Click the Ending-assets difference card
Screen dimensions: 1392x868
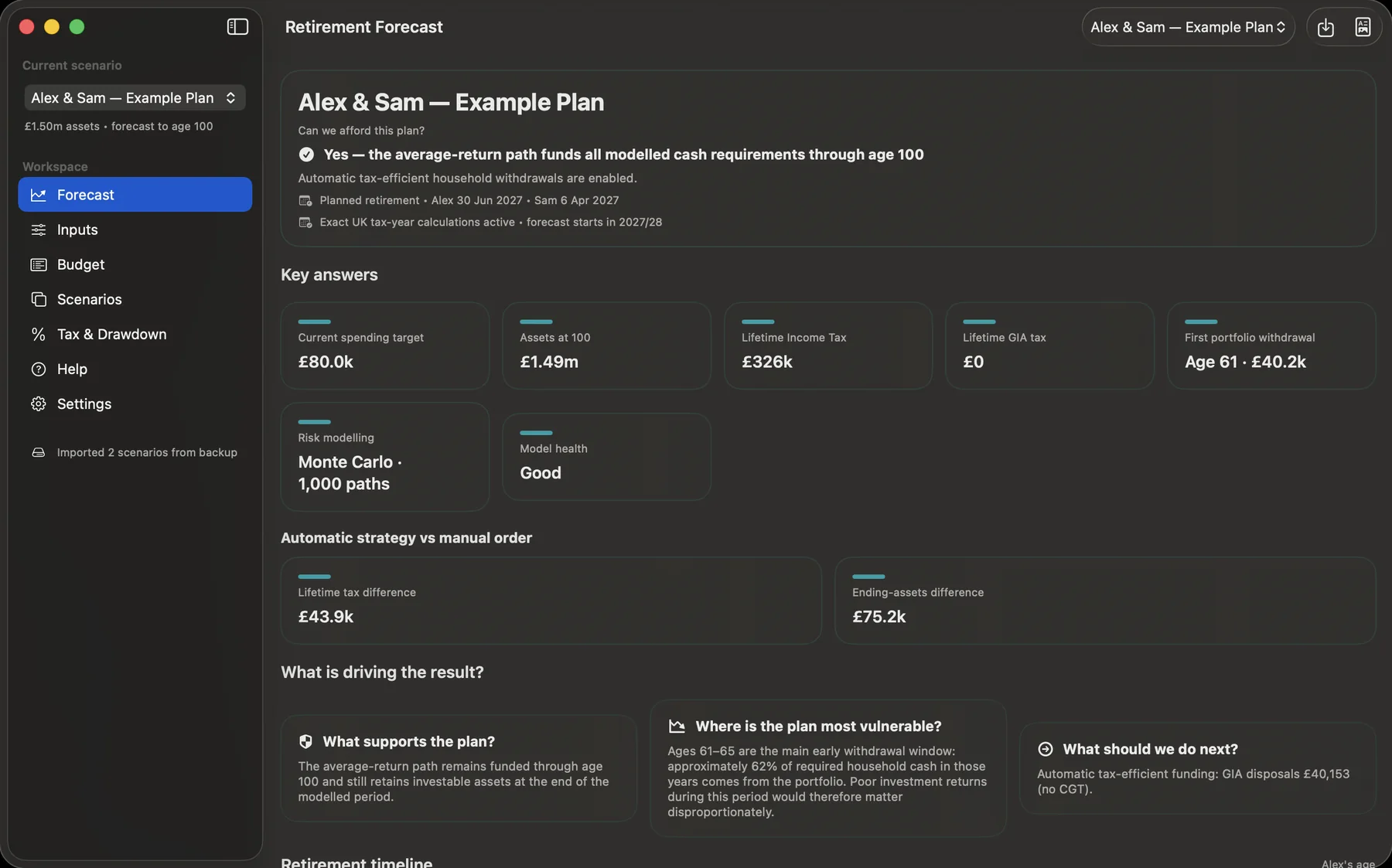click(x=1105, y=601)
